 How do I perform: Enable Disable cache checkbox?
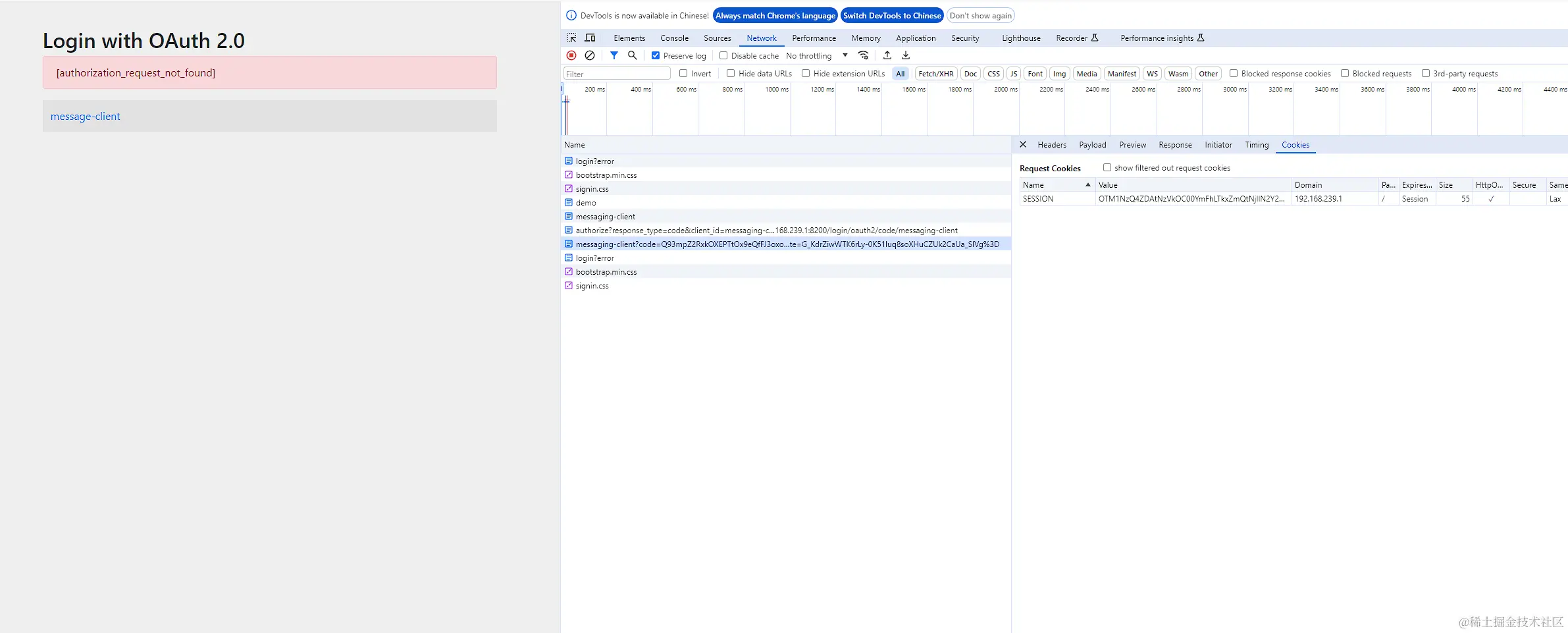(x=723, y=56)
